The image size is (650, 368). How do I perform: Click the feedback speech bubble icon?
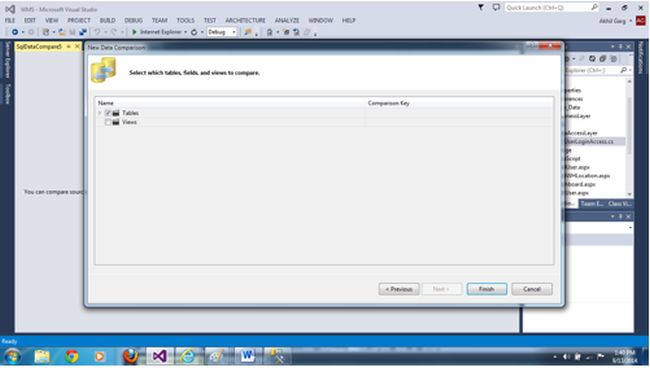(496, 7)
